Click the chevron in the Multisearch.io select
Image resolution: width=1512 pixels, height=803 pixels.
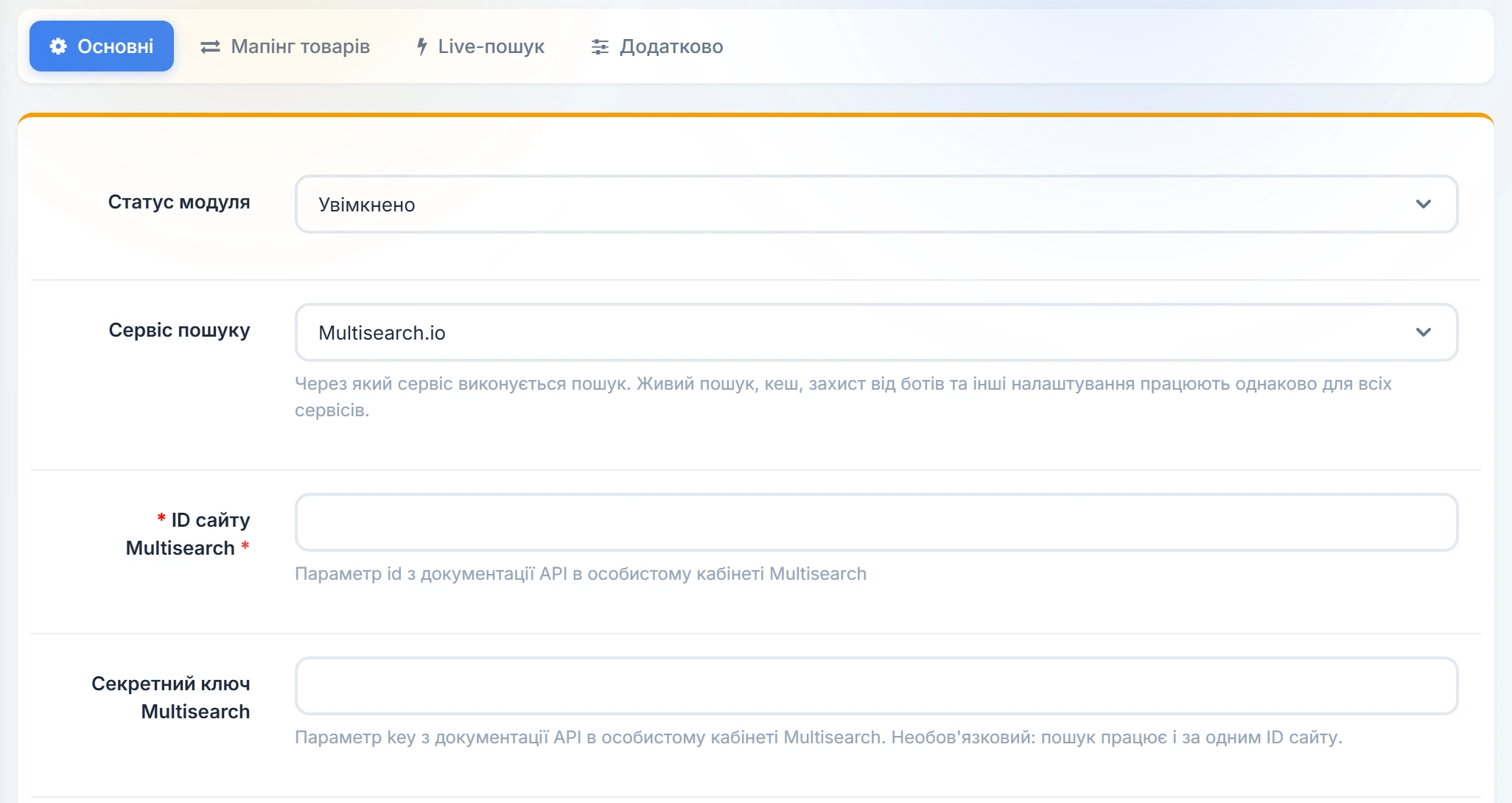1424,332
